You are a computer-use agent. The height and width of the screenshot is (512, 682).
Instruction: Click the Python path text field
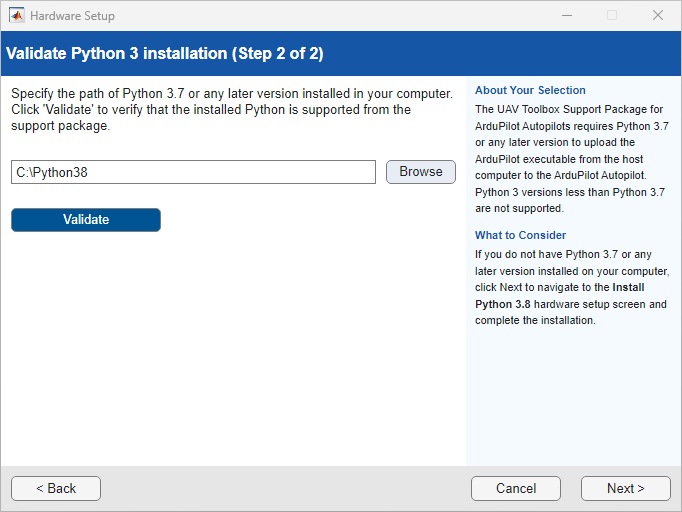coord(193,172)
